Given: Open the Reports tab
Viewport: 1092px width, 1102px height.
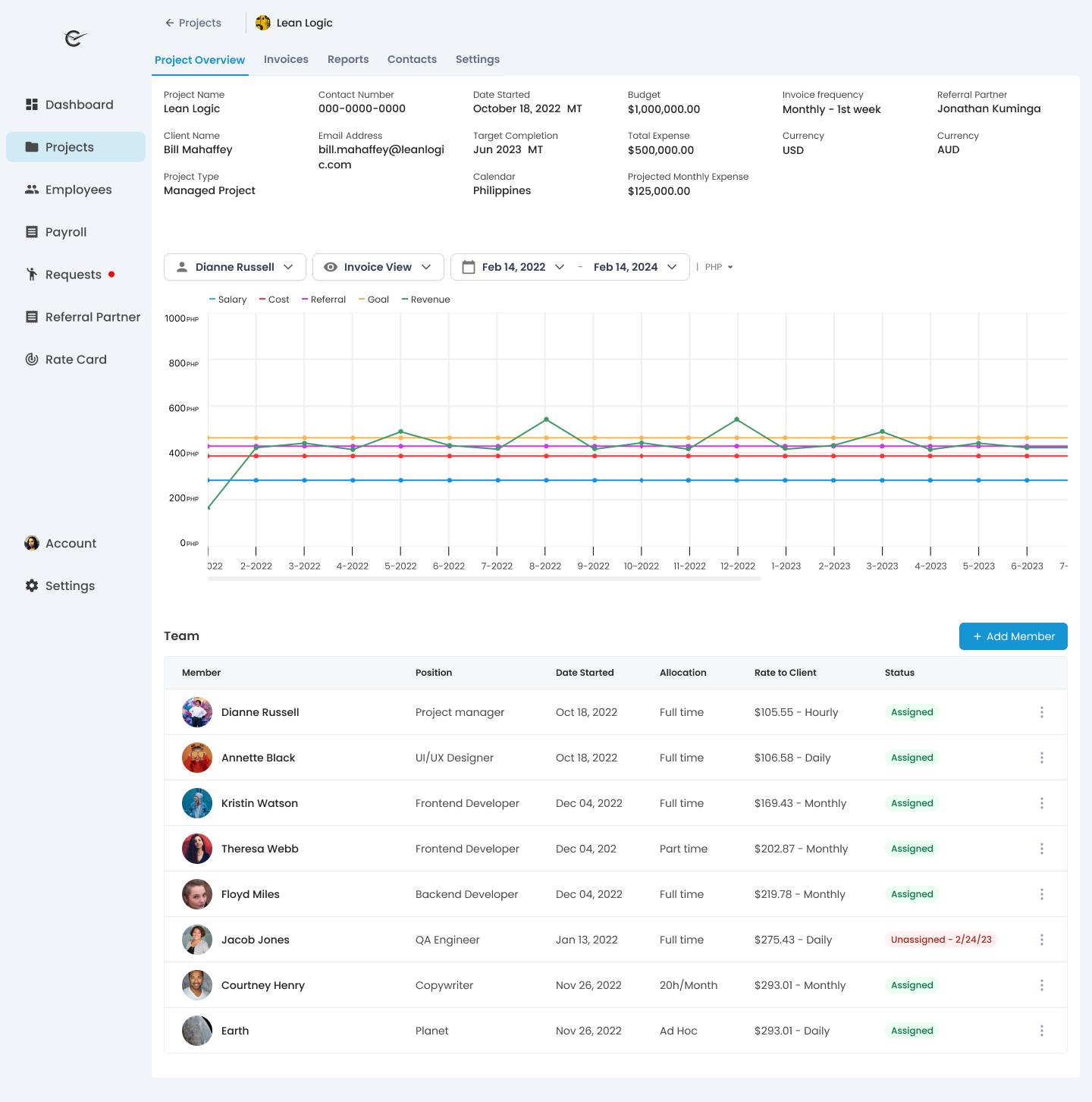Looking at the screenshot, I should pos(348,59).
